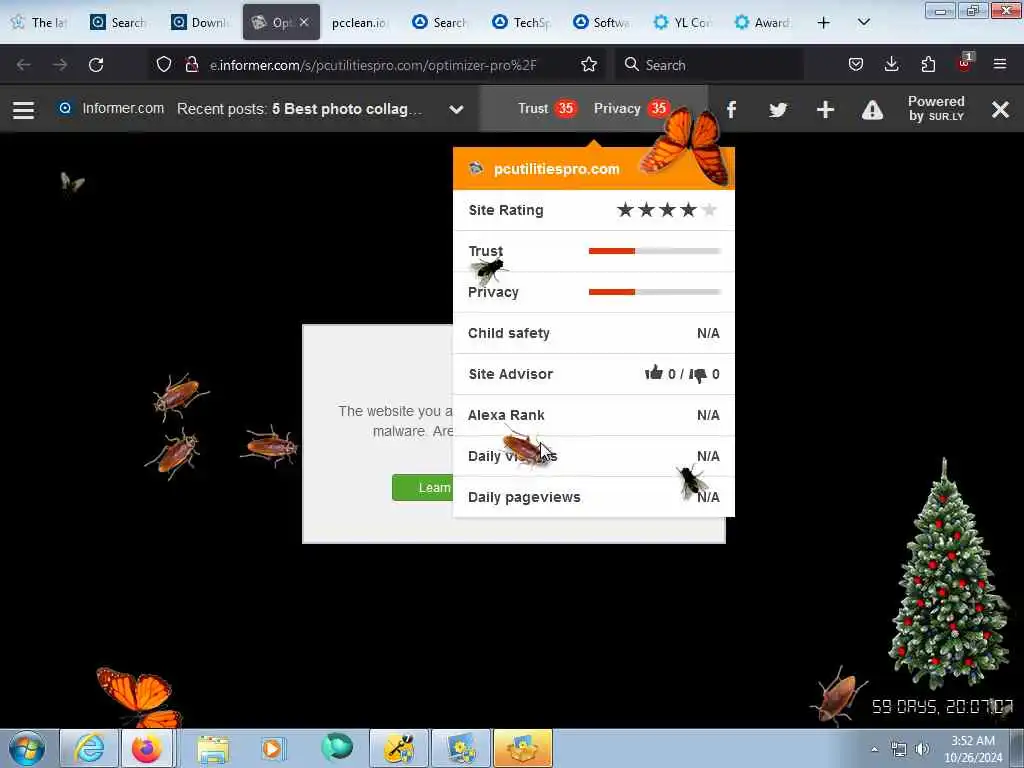Screen dimensions: 1024x768
Task: Click the browser Search field
Action: point(709,65)
